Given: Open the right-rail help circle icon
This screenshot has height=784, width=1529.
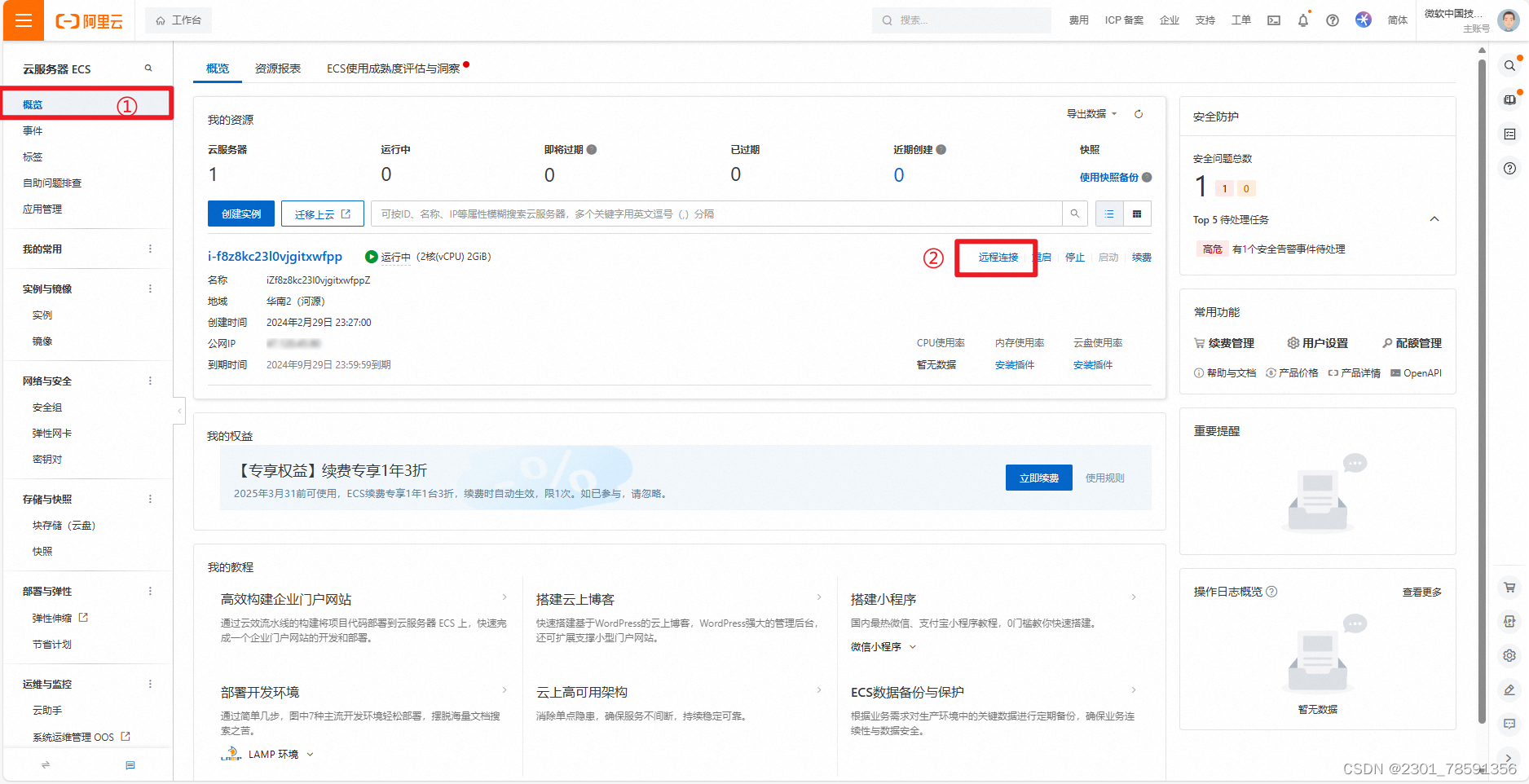Looking at the screenshot, I should pyautogui.click(x=1509, y=168).
